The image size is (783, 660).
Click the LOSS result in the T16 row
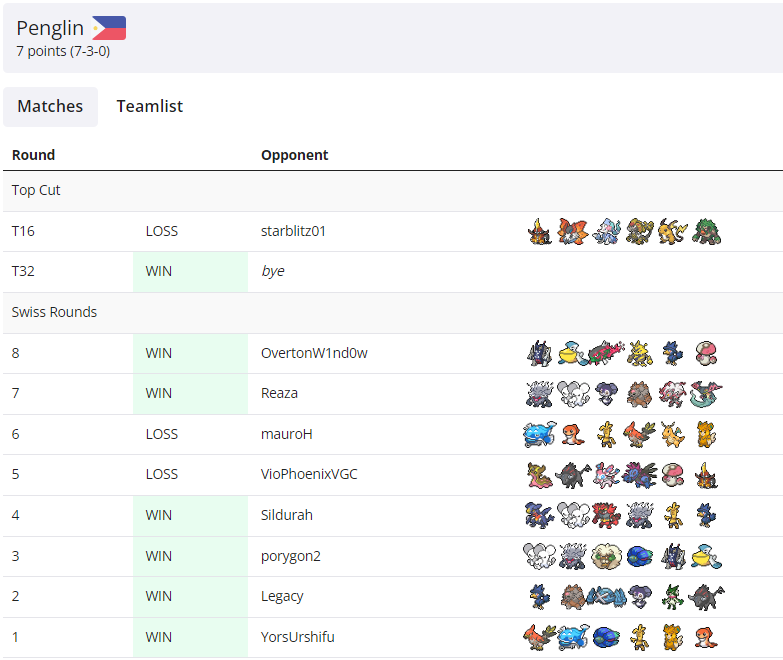click(162, 231)
